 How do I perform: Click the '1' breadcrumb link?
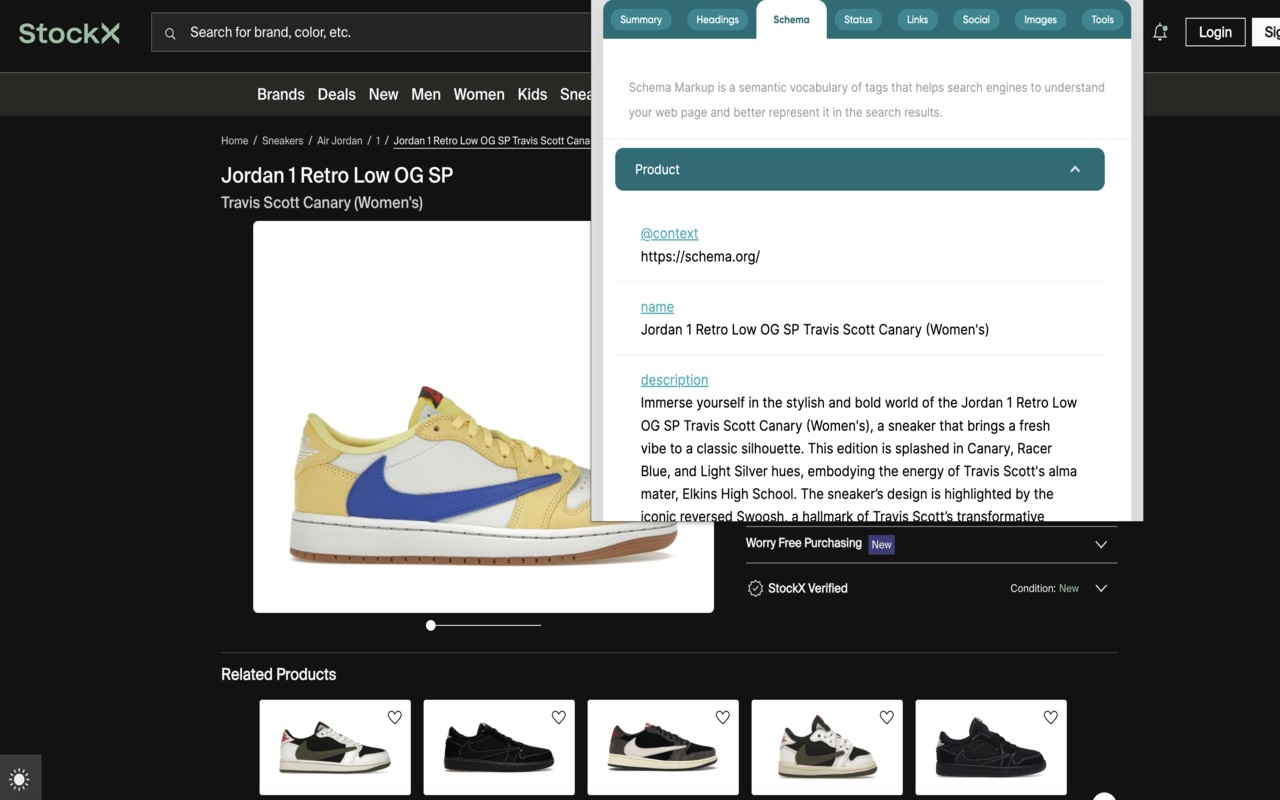click(x=378, y=140)
